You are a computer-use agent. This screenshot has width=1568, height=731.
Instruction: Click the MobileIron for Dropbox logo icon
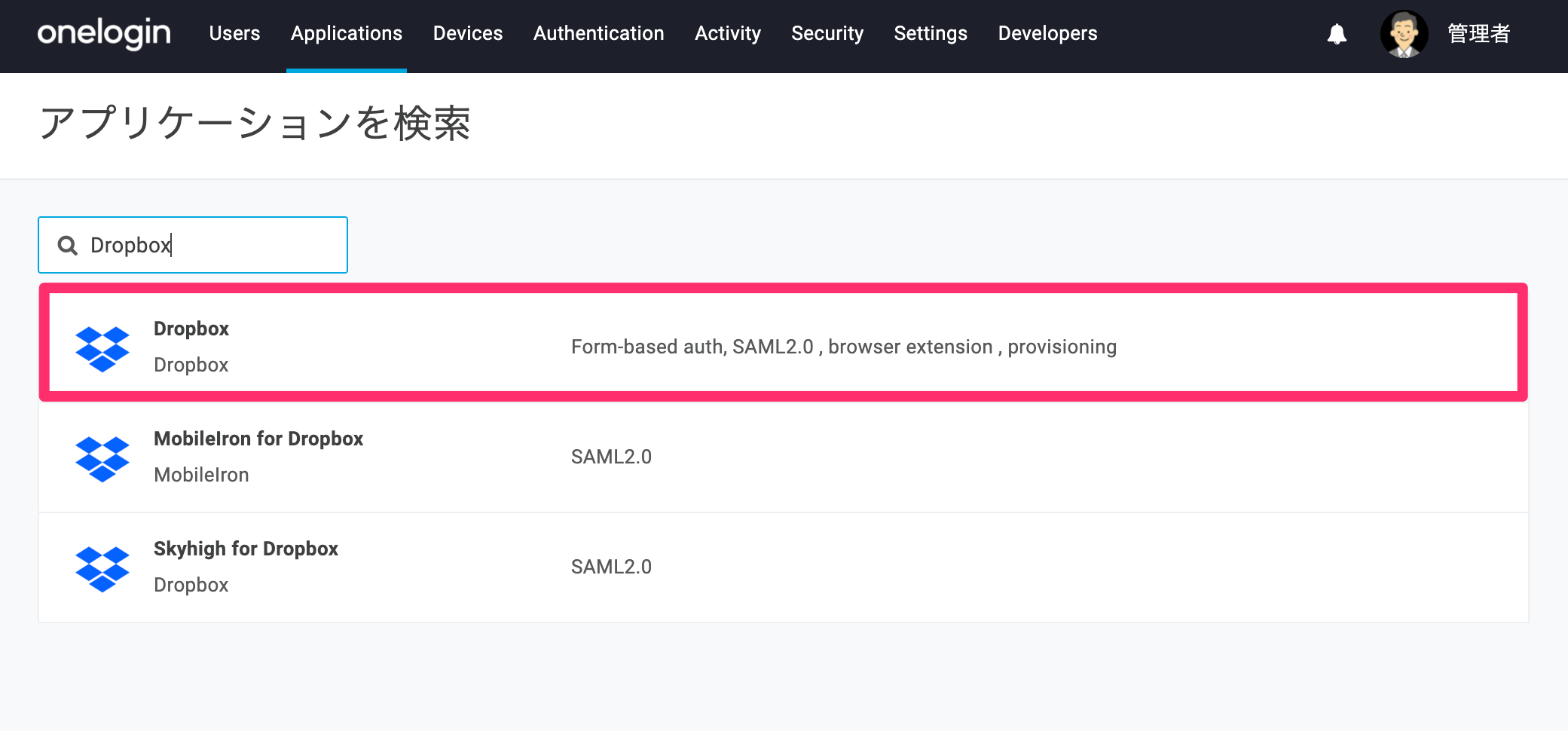click(x=102, y=458)
